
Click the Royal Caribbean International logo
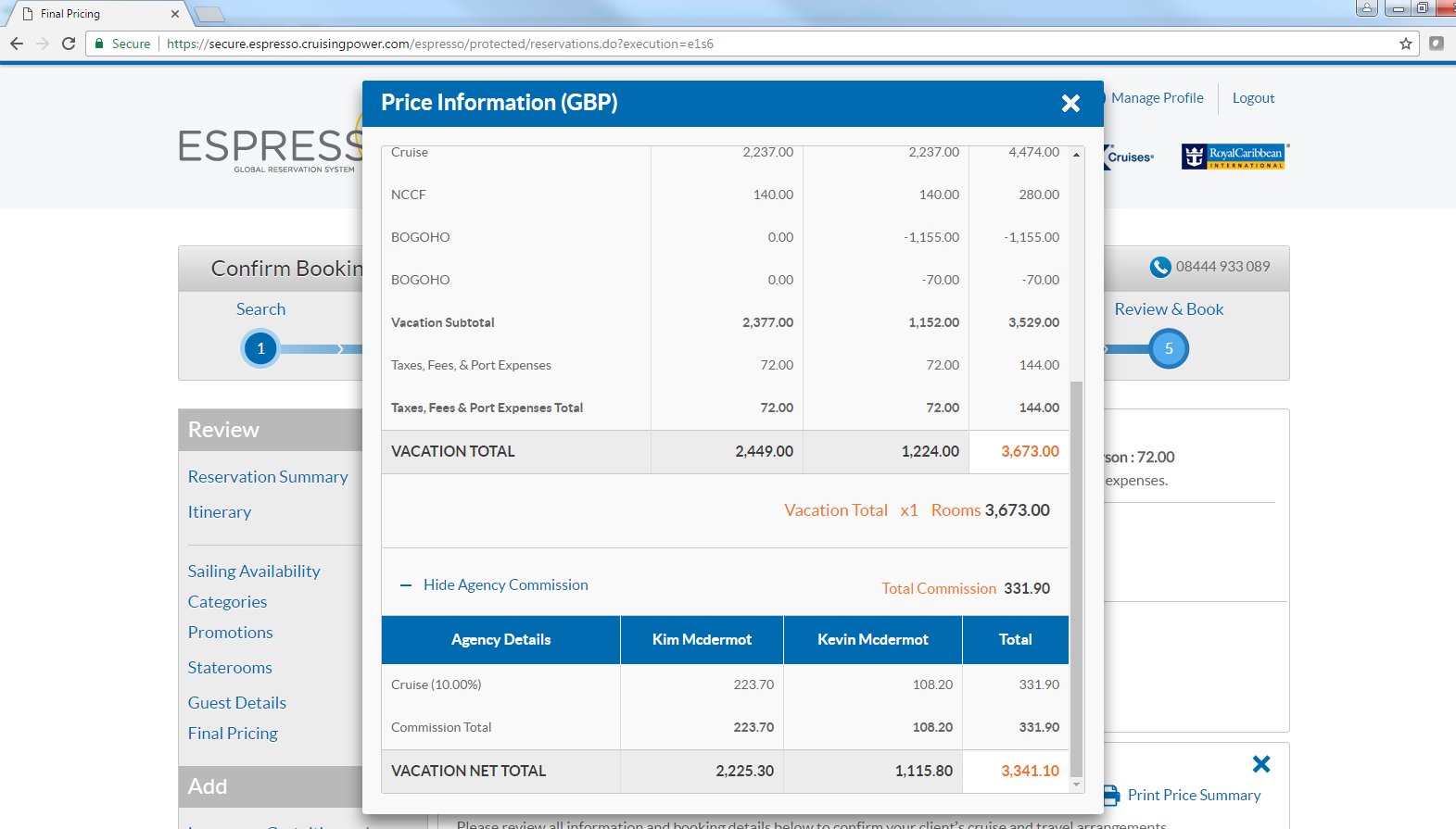pos(1234,157)
